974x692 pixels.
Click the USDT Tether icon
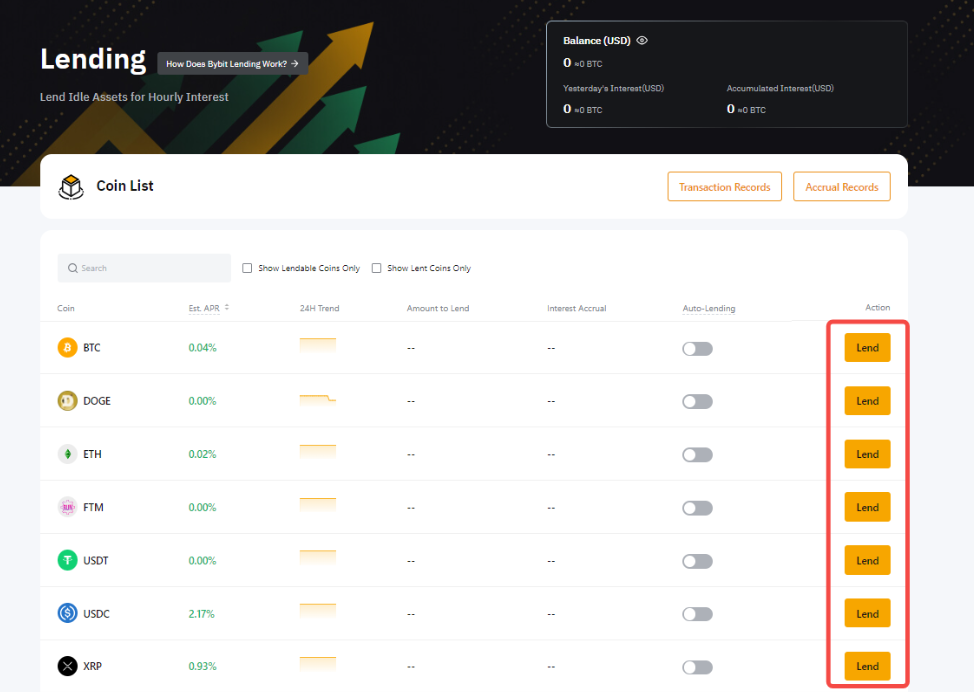[67, 560]
